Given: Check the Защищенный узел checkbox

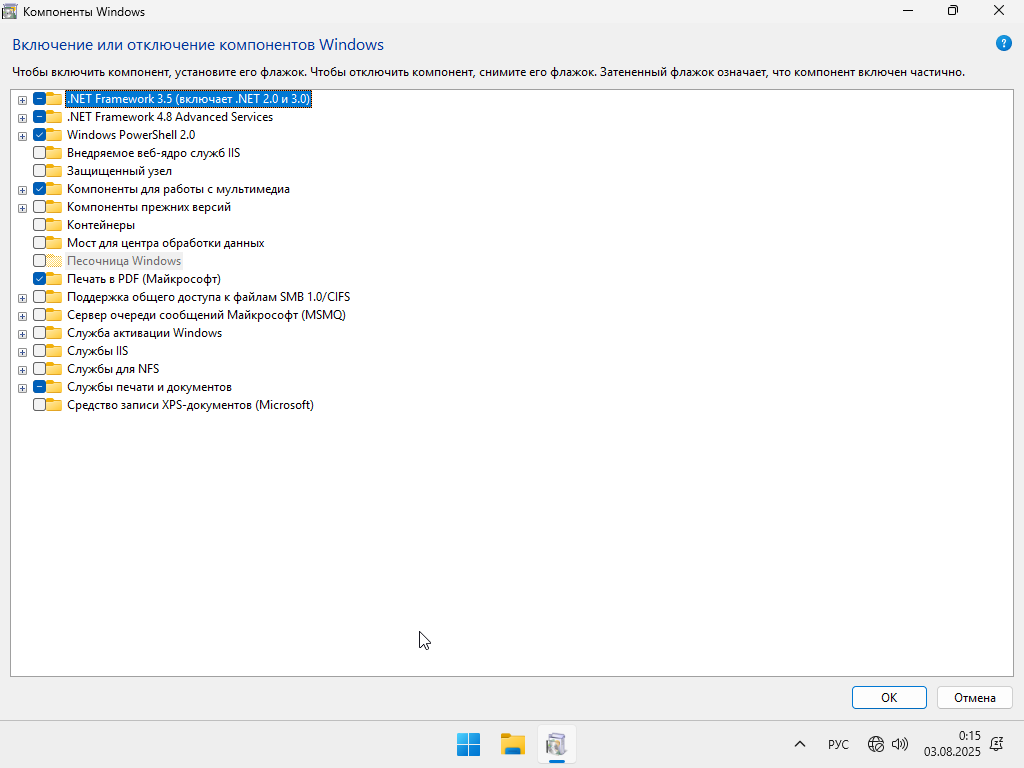Looking at the screenshot, I should coord(39,170).
